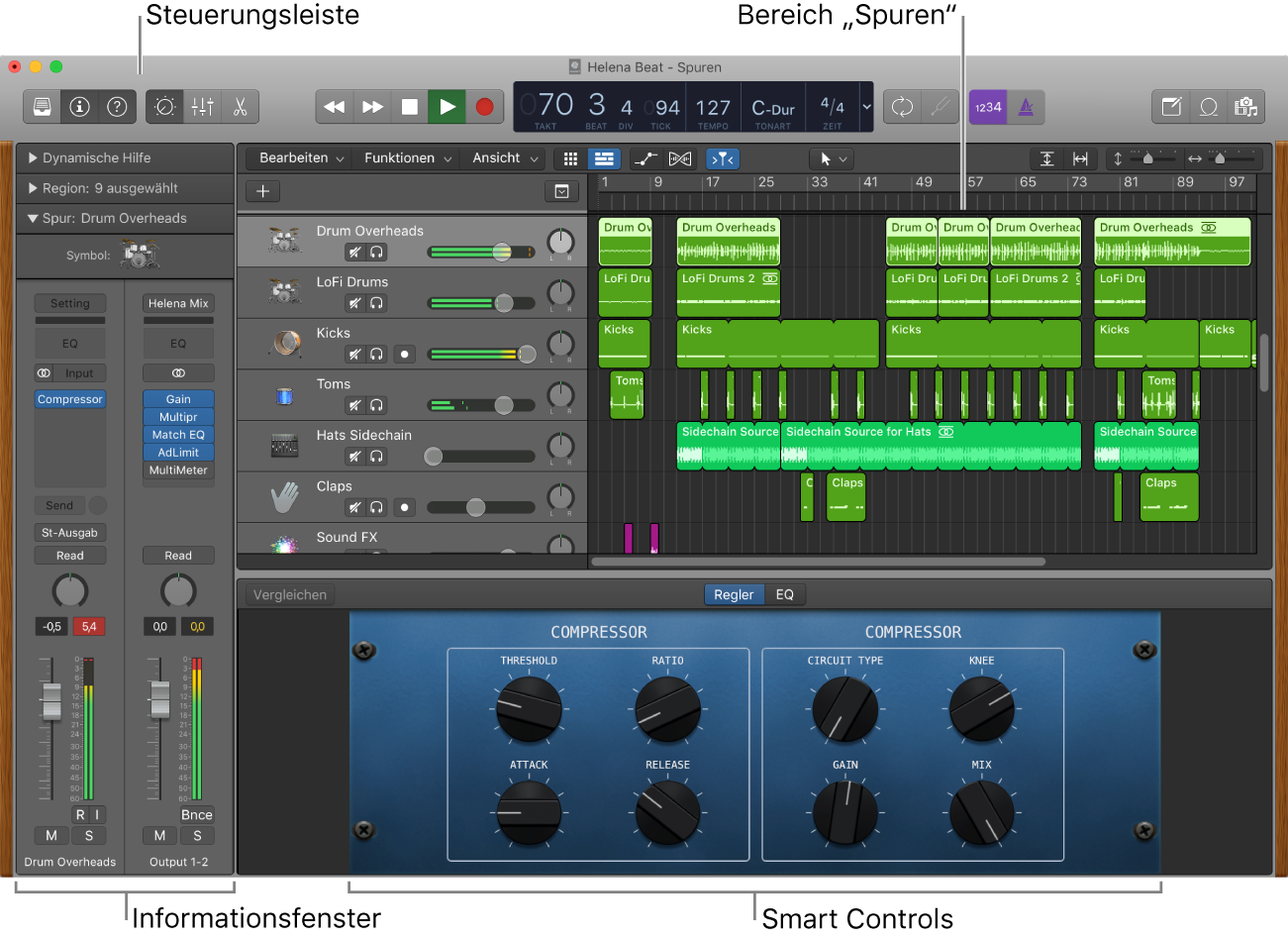The width and height of the screenshot is (1288, 941).
Task: Enable record-ready on the Kicks track
Action: coord(404,354)
